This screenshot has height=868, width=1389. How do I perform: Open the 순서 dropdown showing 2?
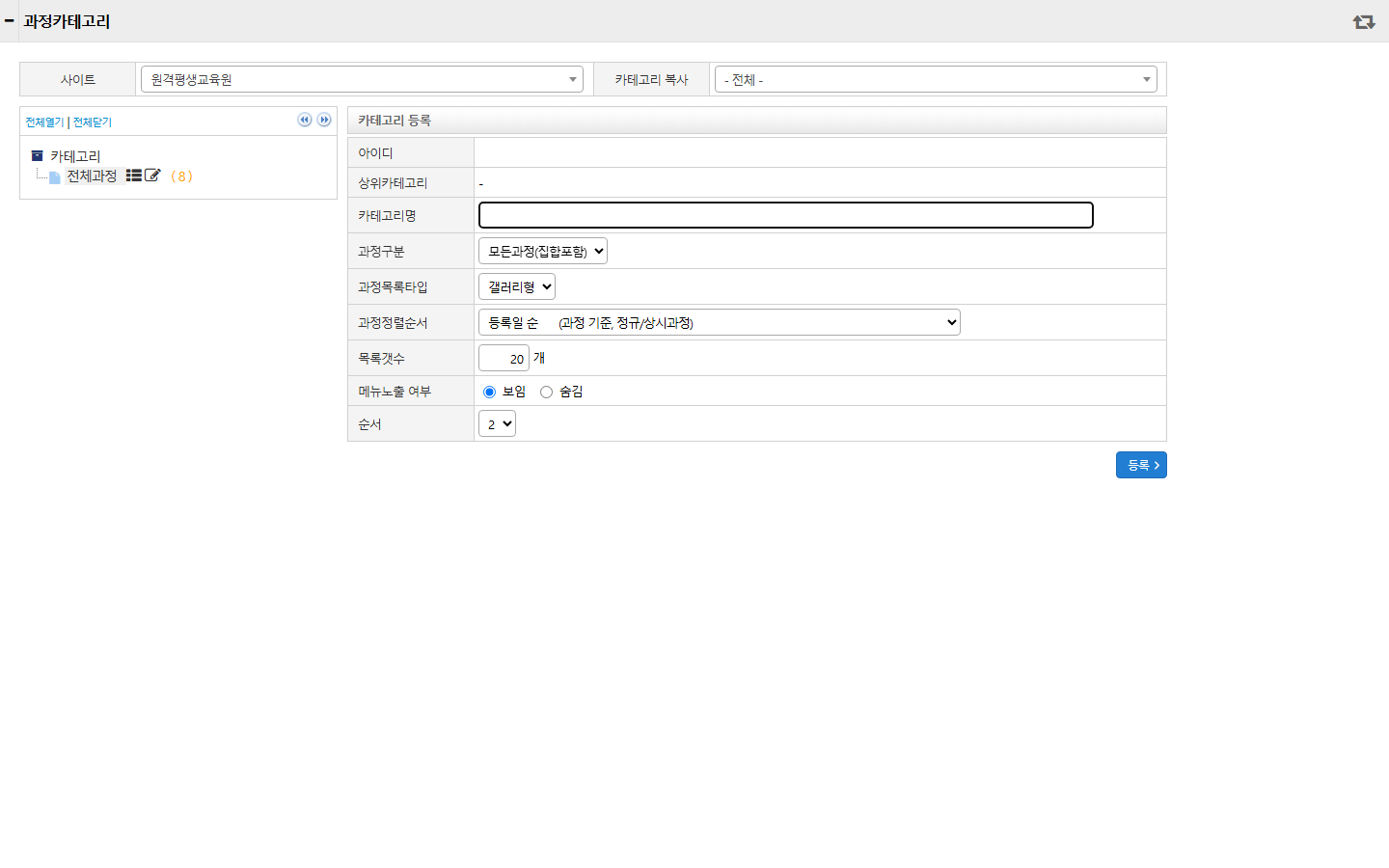497,423
